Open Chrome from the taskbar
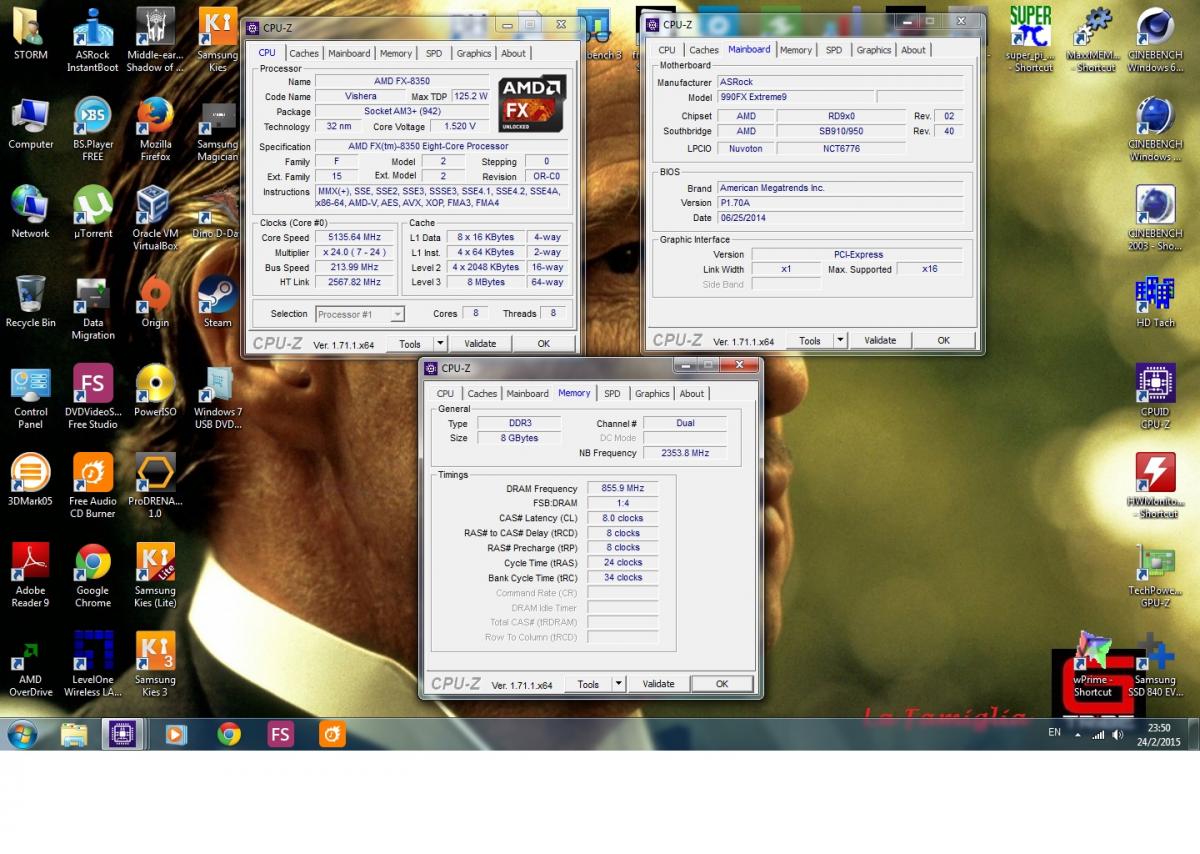Image resolution: width=1200 pixels, height=854 pixels. (x=229, y=735)
